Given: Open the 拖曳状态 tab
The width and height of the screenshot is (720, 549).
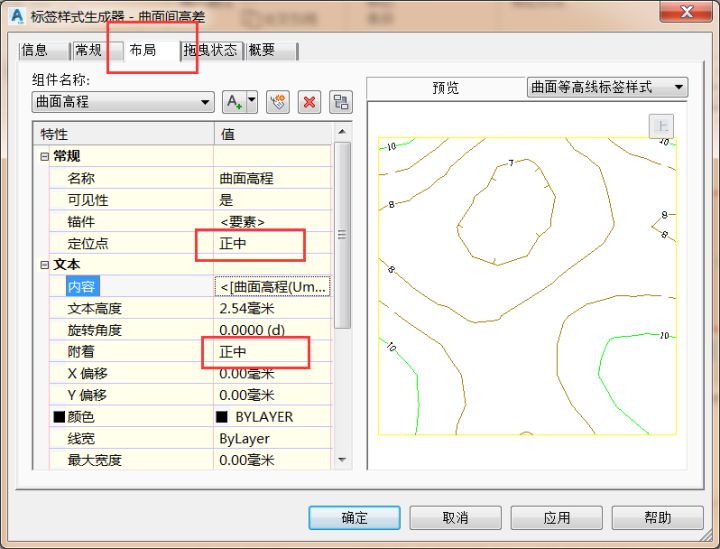Looking at the screenshot, I should coord(211,50).
